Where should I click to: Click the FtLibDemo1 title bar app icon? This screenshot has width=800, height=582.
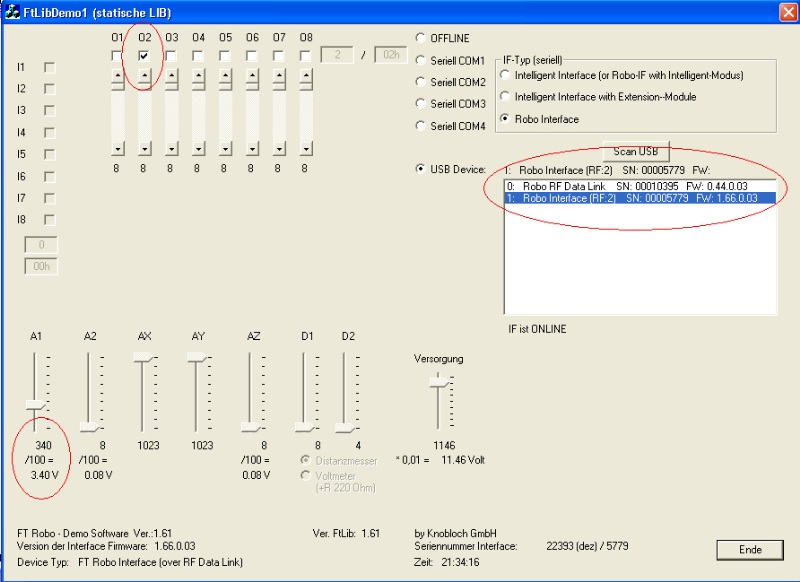coord(12,11)
